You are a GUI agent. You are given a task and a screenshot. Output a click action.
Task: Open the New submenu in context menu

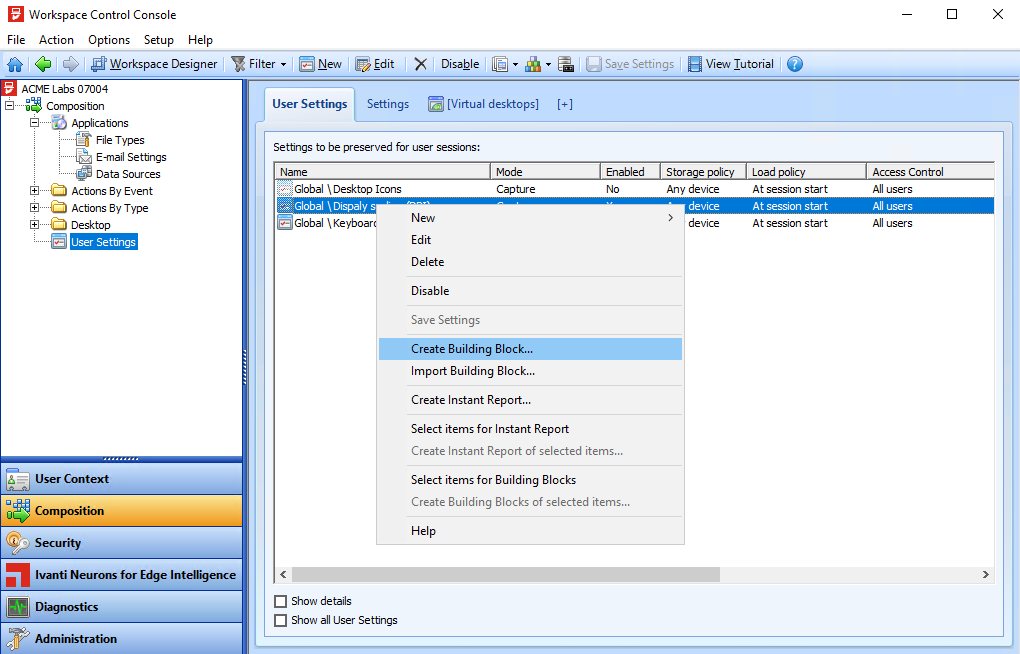[x=530, y=218]
